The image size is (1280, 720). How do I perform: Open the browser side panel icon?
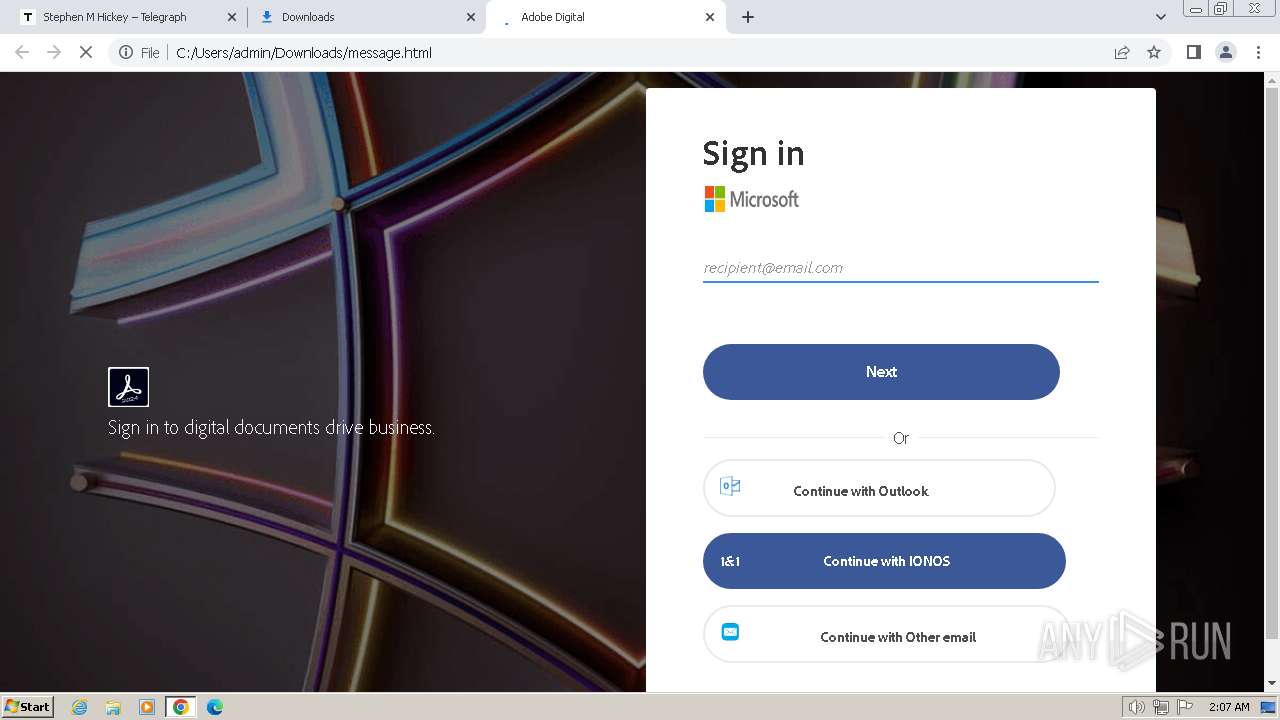pos(1193,52)
